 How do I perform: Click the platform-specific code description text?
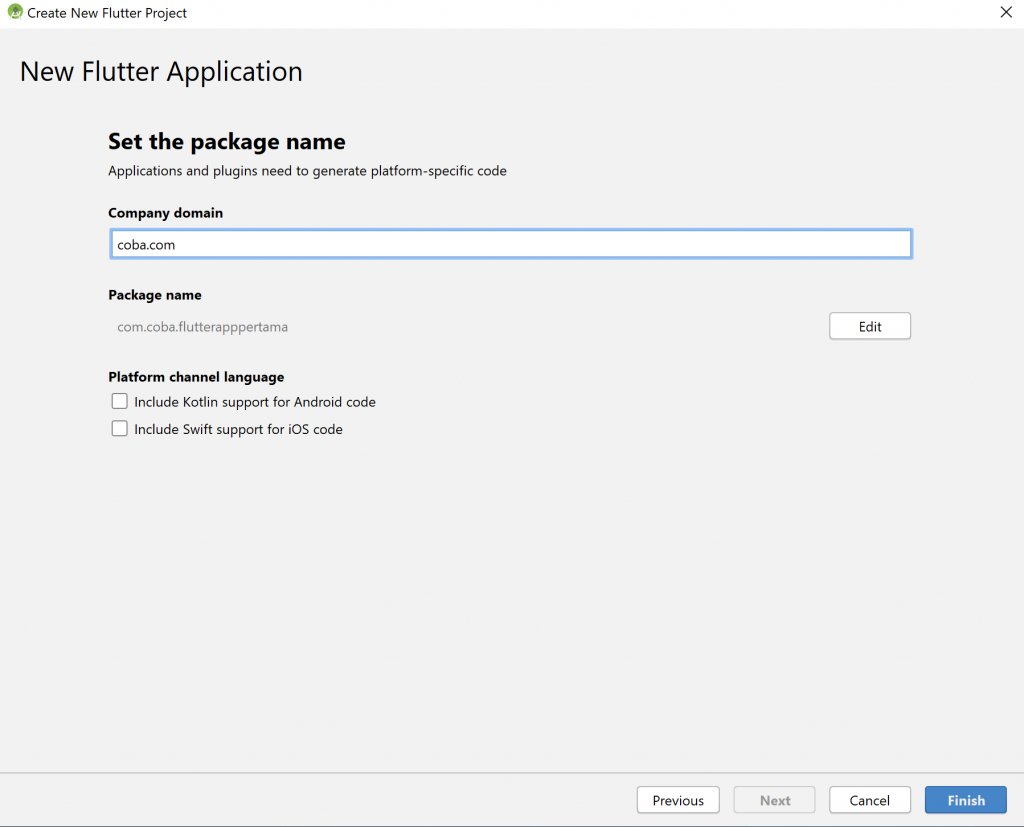(307, 171)
